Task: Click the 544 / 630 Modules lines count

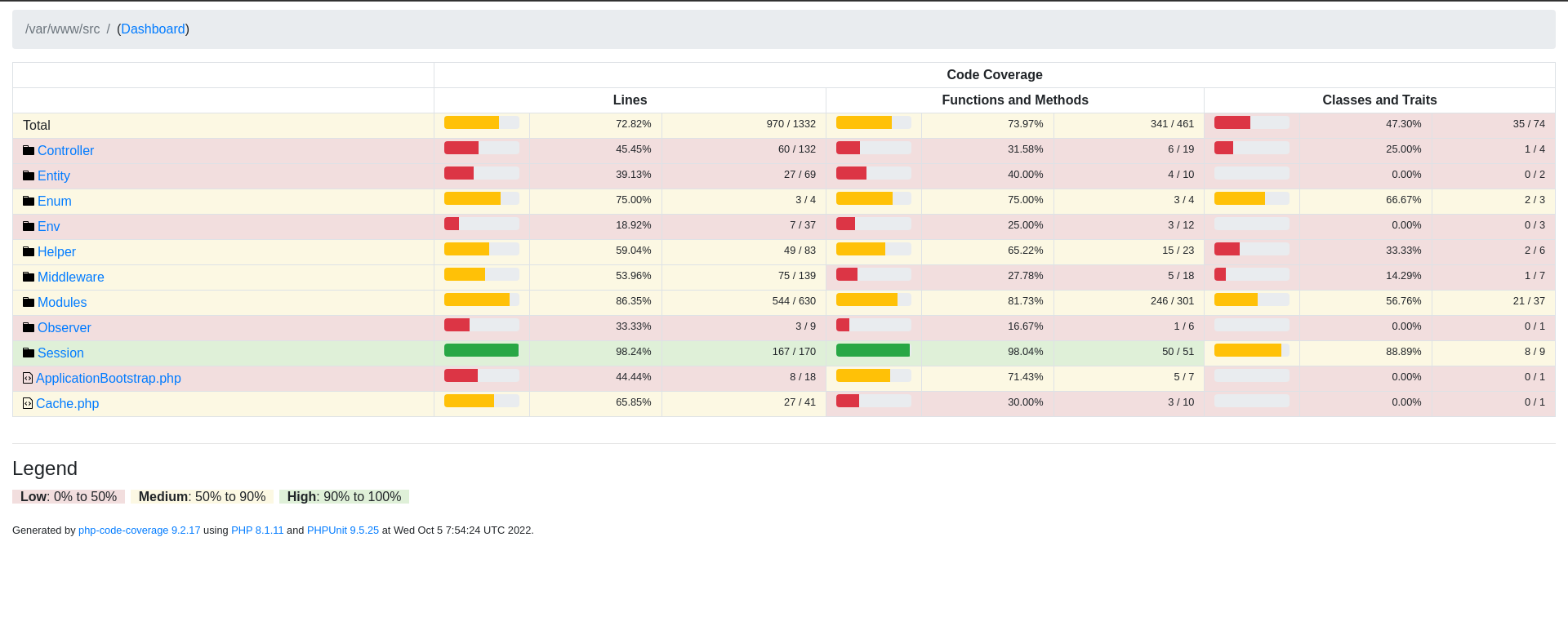Action: tap(794, 301)
